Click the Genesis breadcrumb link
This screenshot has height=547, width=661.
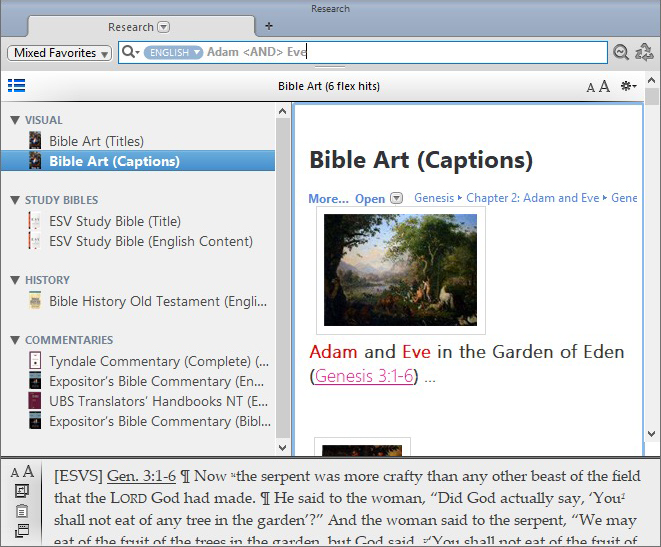[x=434, y=198]
